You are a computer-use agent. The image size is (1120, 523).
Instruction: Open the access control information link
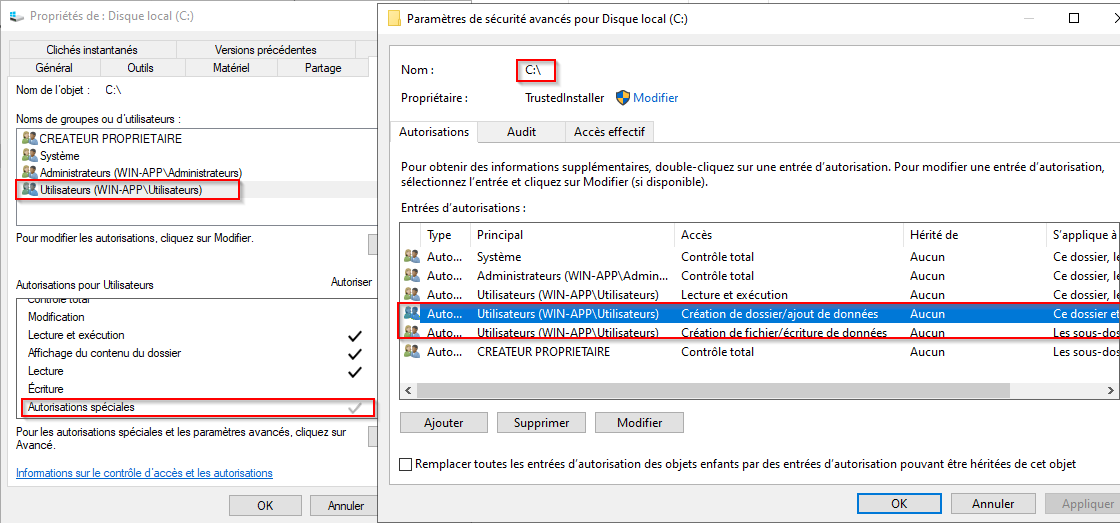pos(144,473)
